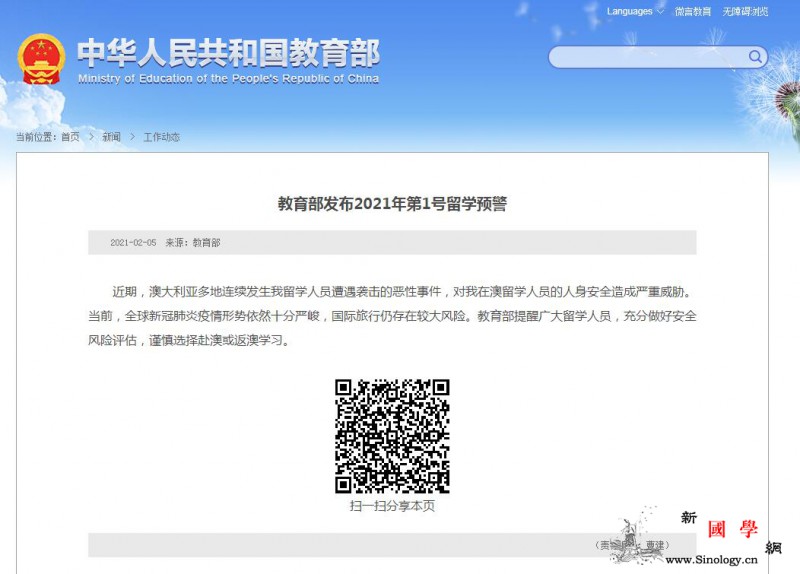Click the national emblem logo
Viewport: 800px width, 574px height.
pyautogui.click(x=41, y=59)
